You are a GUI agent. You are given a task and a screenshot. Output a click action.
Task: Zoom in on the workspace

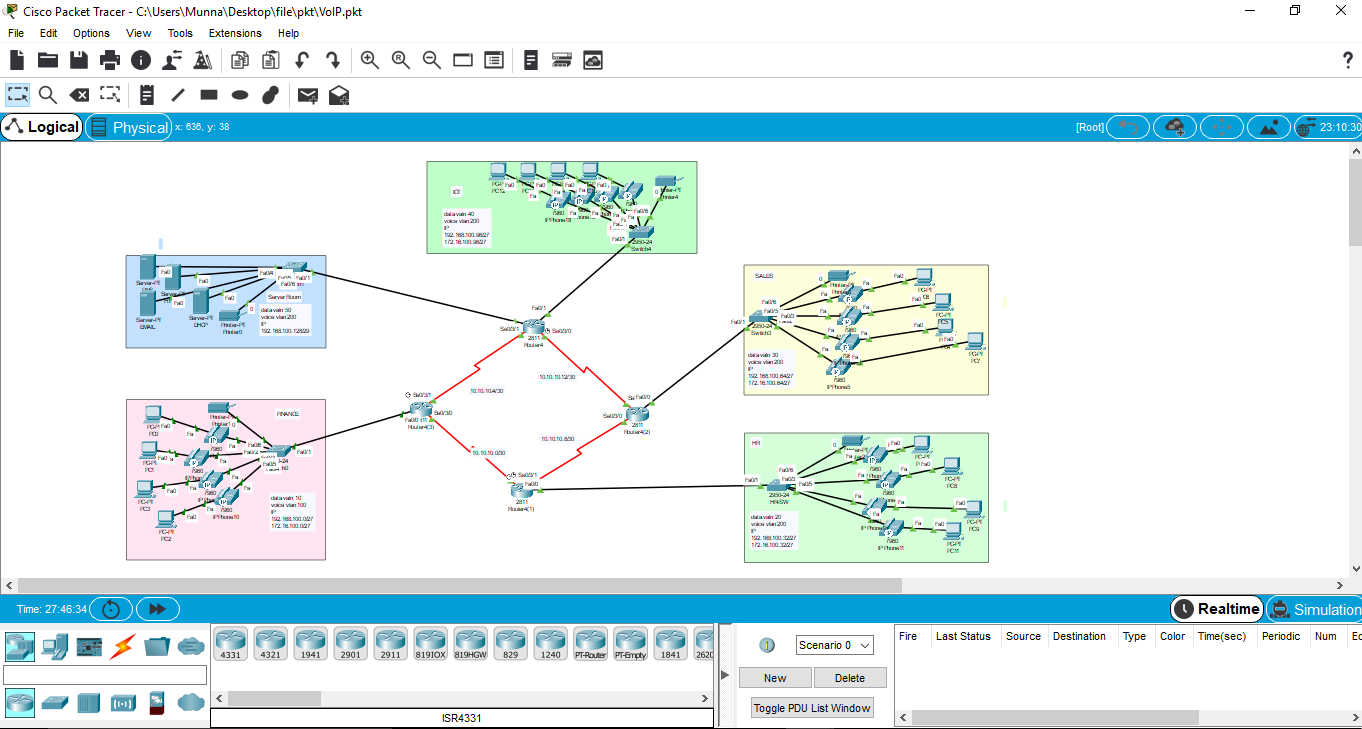click(370, 60)
